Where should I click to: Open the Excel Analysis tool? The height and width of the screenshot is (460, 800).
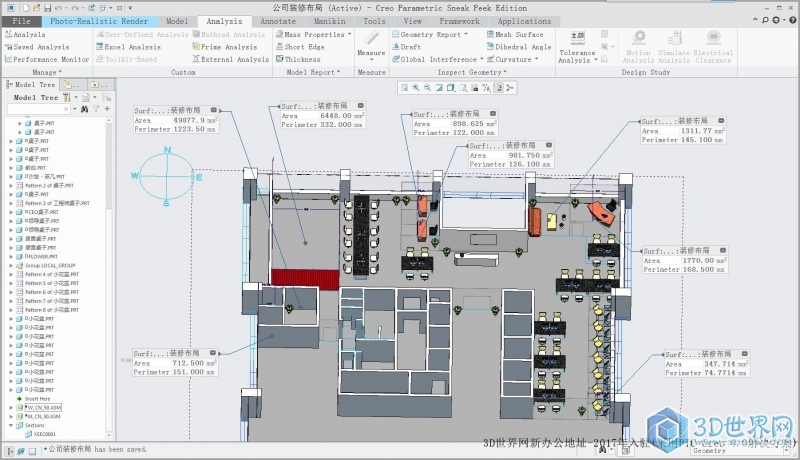131,47
